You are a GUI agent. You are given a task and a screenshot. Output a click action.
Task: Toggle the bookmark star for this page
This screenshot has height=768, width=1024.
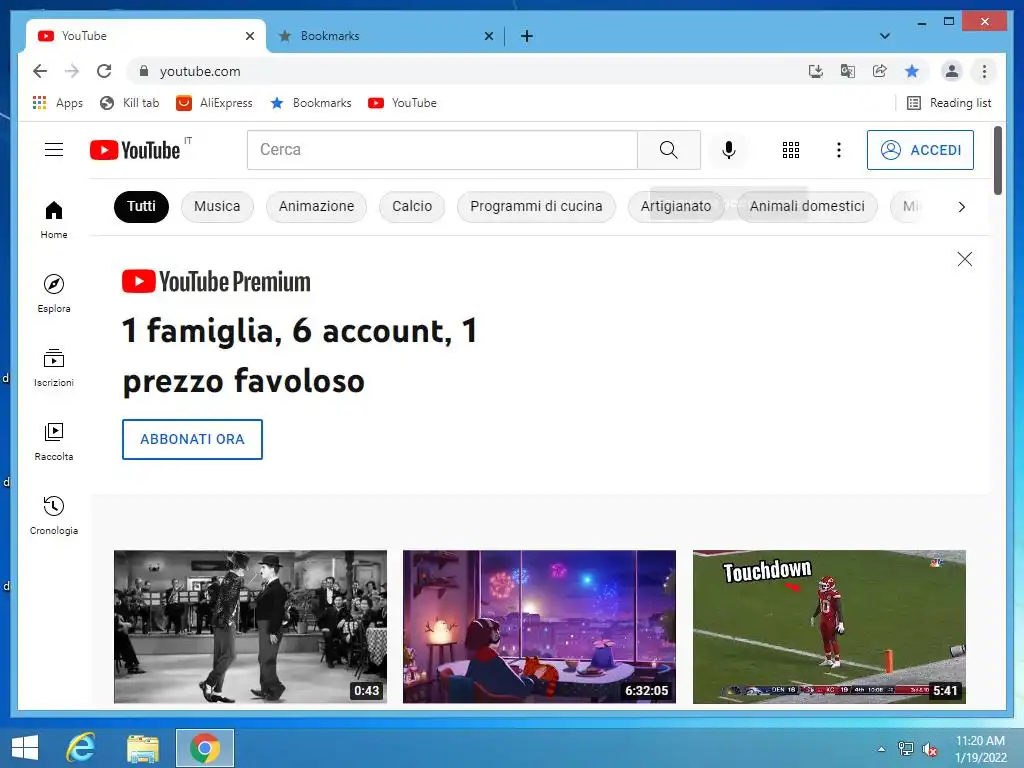click(x=912, y=71)
